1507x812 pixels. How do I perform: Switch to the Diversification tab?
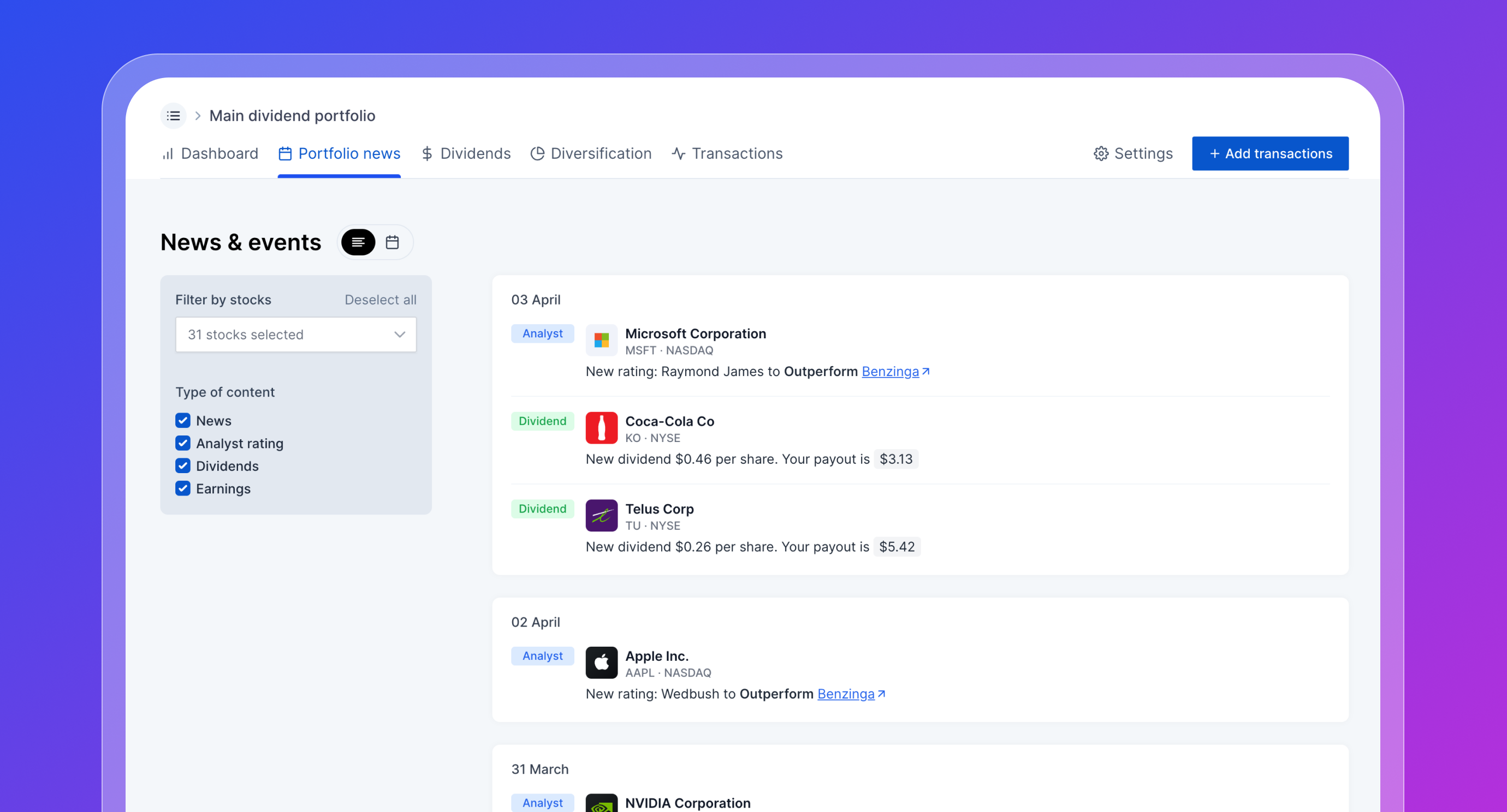coord(591,154)
